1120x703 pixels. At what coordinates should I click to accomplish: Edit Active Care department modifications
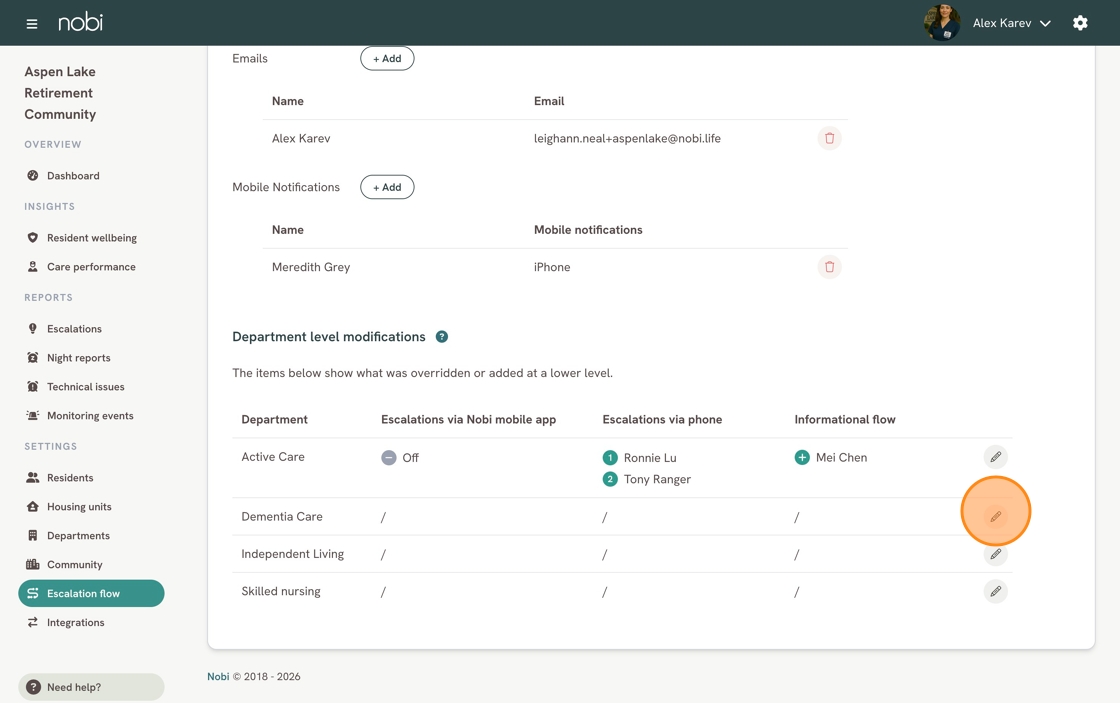click(996, 457)
